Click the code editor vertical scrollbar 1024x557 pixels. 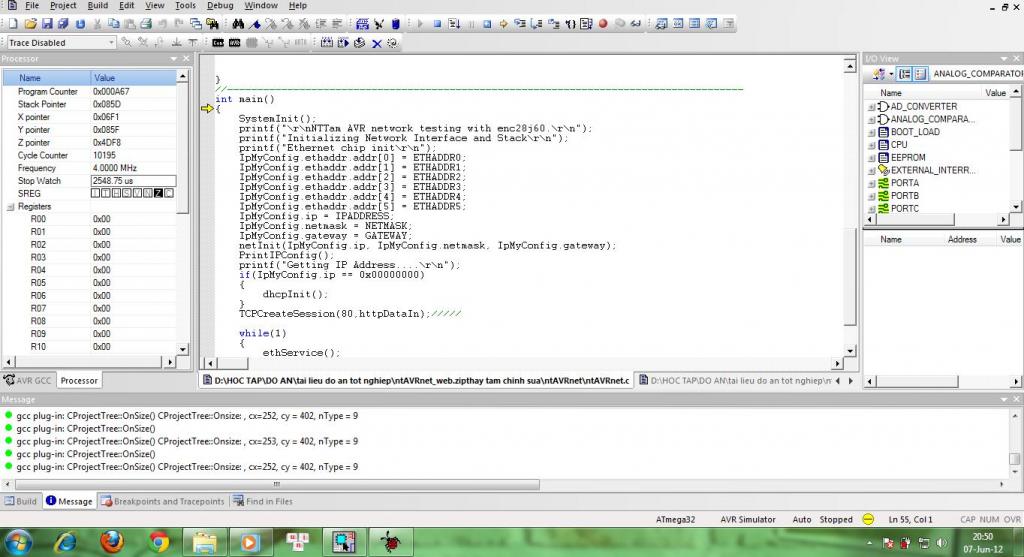pos(850,209)
